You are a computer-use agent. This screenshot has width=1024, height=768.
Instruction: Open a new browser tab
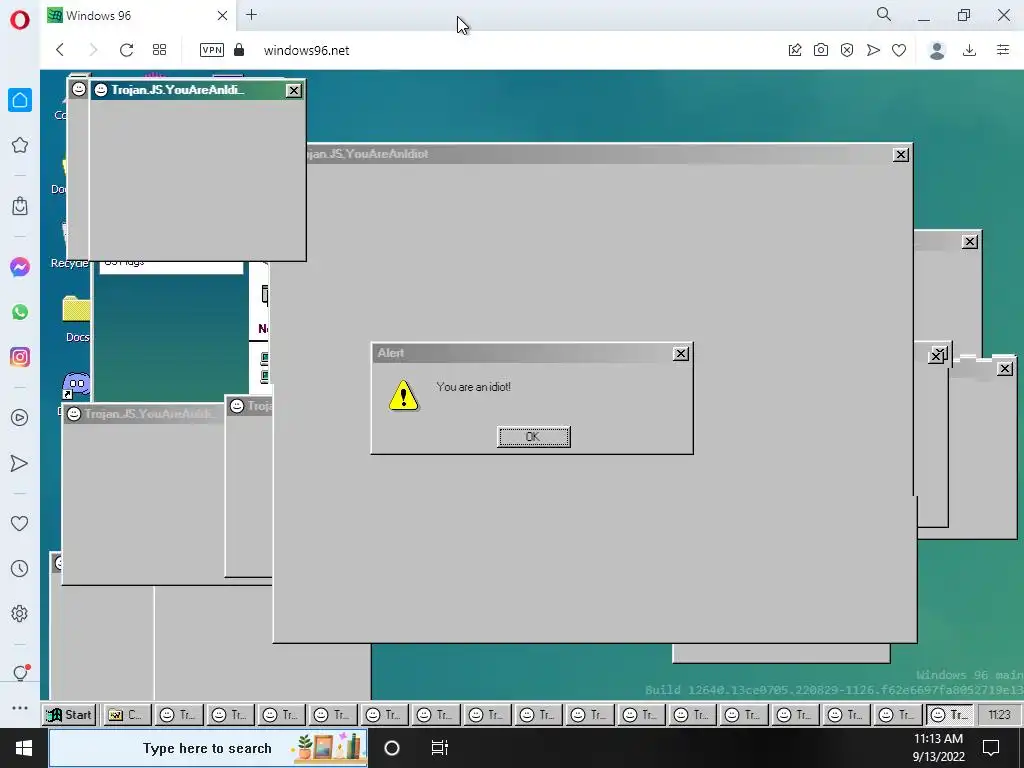click(251, 14)
